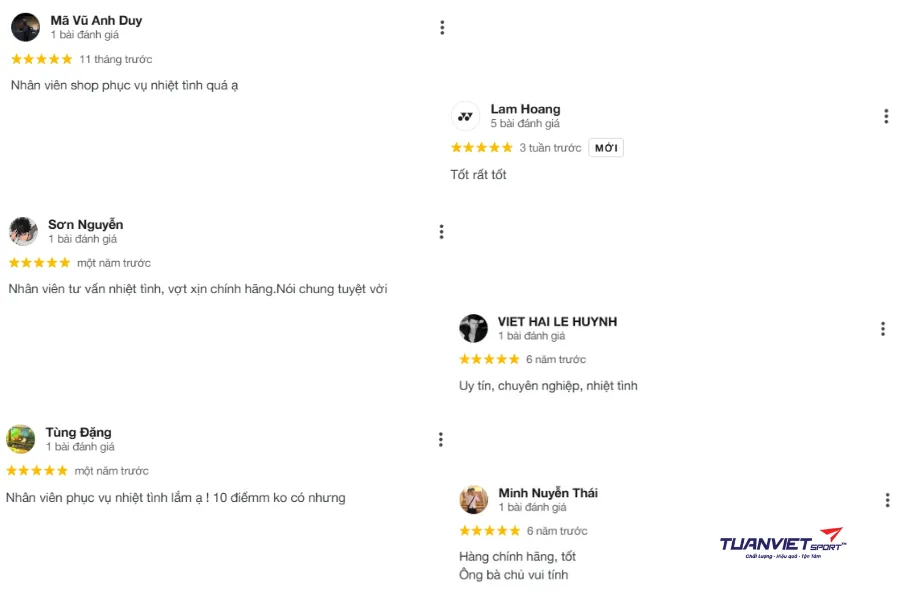Open more options for Sơn Nguyễn's review
This screenshot has height=600, width=900.
coord(441,232)
